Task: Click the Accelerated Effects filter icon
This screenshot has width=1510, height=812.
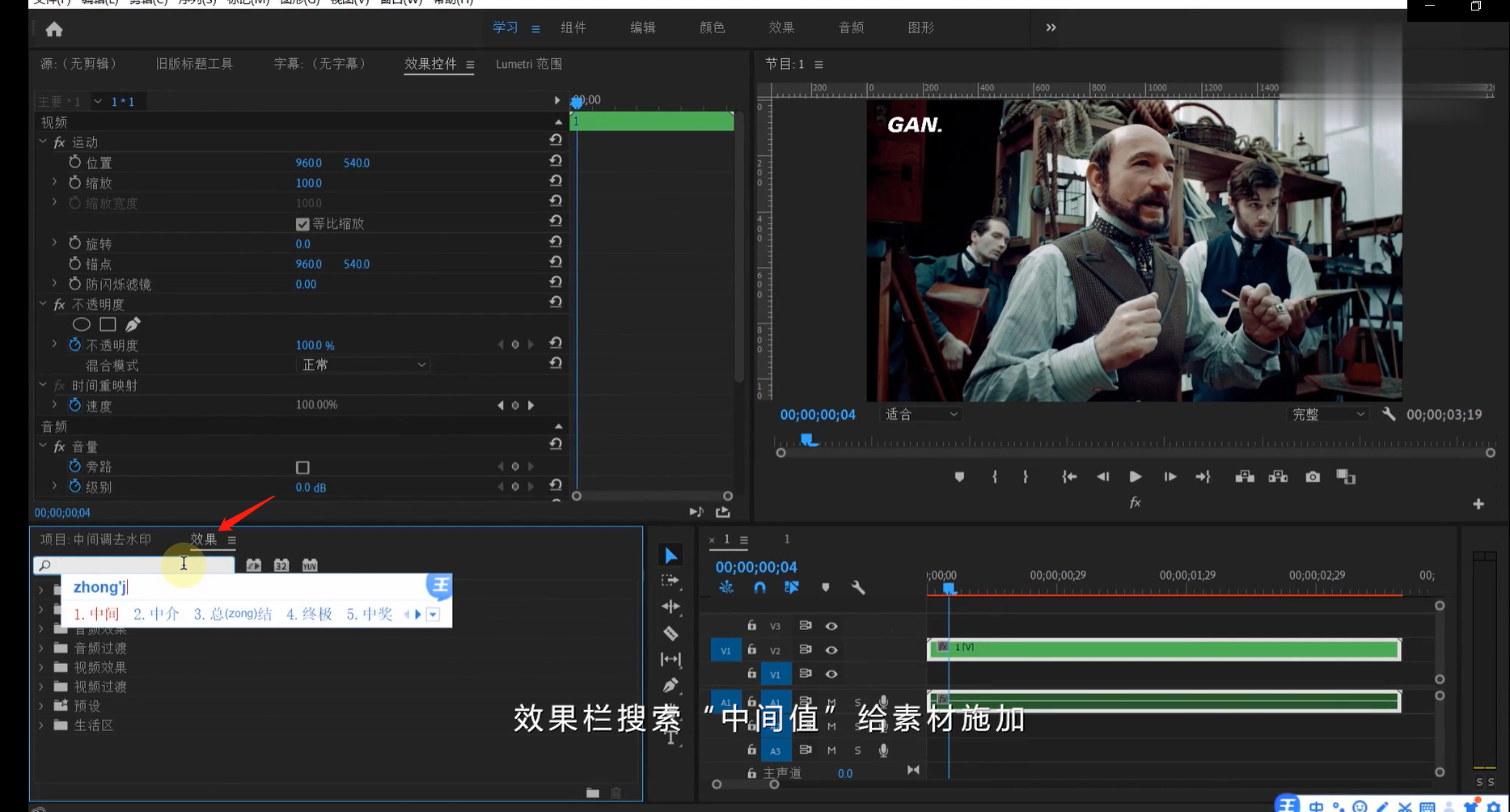Action: tap(254, 565)
